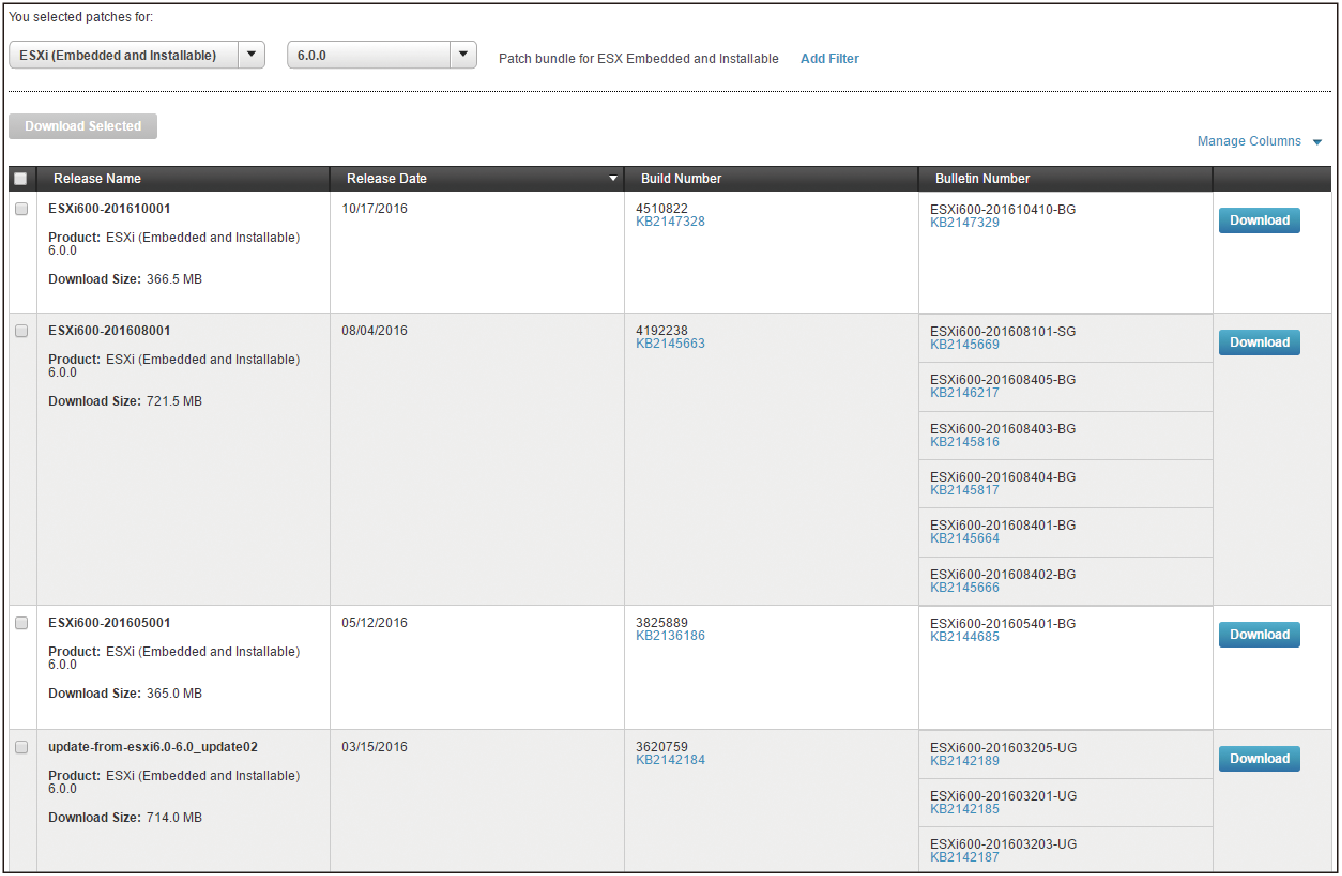Image resolution: width=1342 pixels, height=876 pixels.
Task: Click release date 03/15/2016
Action: (x=374, y=746)
